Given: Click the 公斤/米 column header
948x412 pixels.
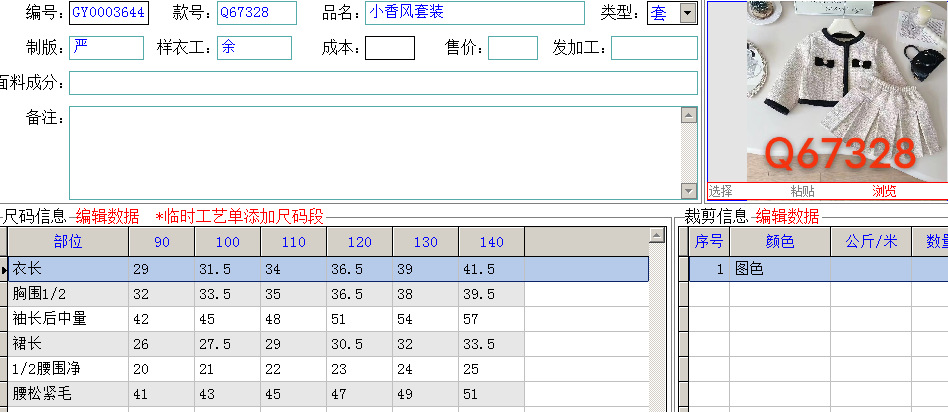Looking at the screenshot, I should 871,241.
